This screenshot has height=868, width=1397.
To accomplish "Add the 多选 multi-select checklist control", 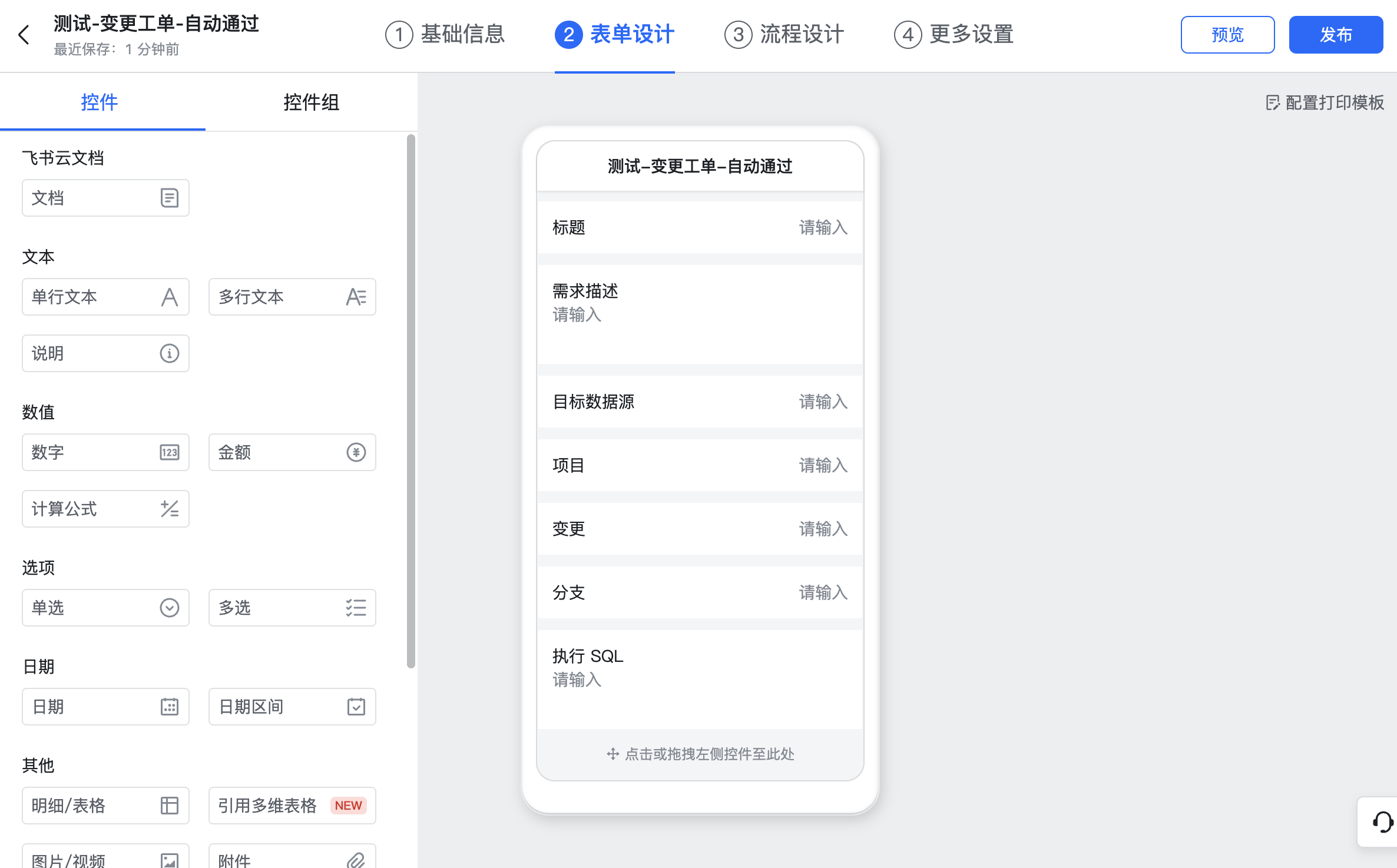I will [x=292, y=608].
